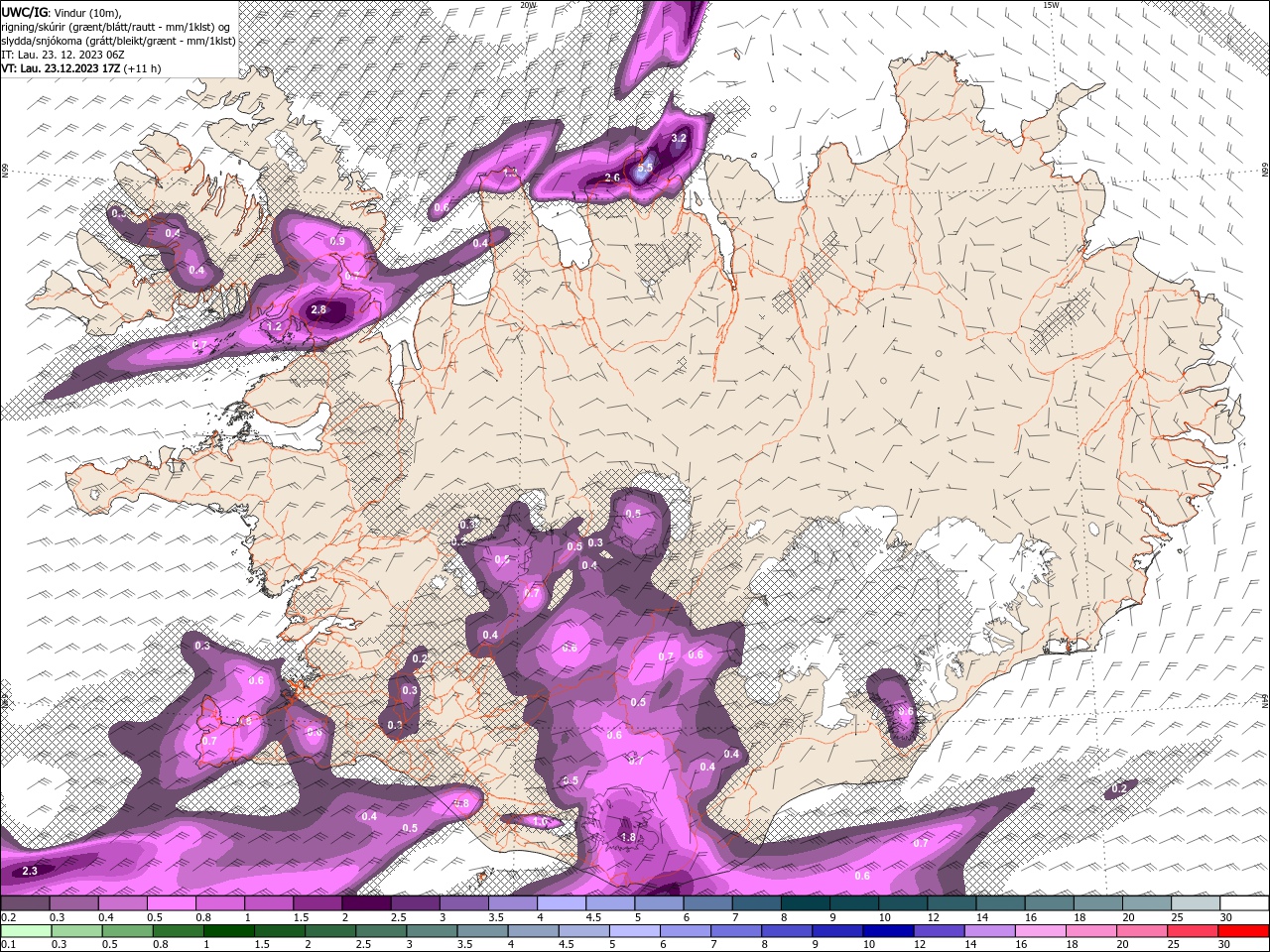This screenshot has height=952, width=1270.
Task: Click the '(+11 h)' forecast offset text
Action: 143,68
